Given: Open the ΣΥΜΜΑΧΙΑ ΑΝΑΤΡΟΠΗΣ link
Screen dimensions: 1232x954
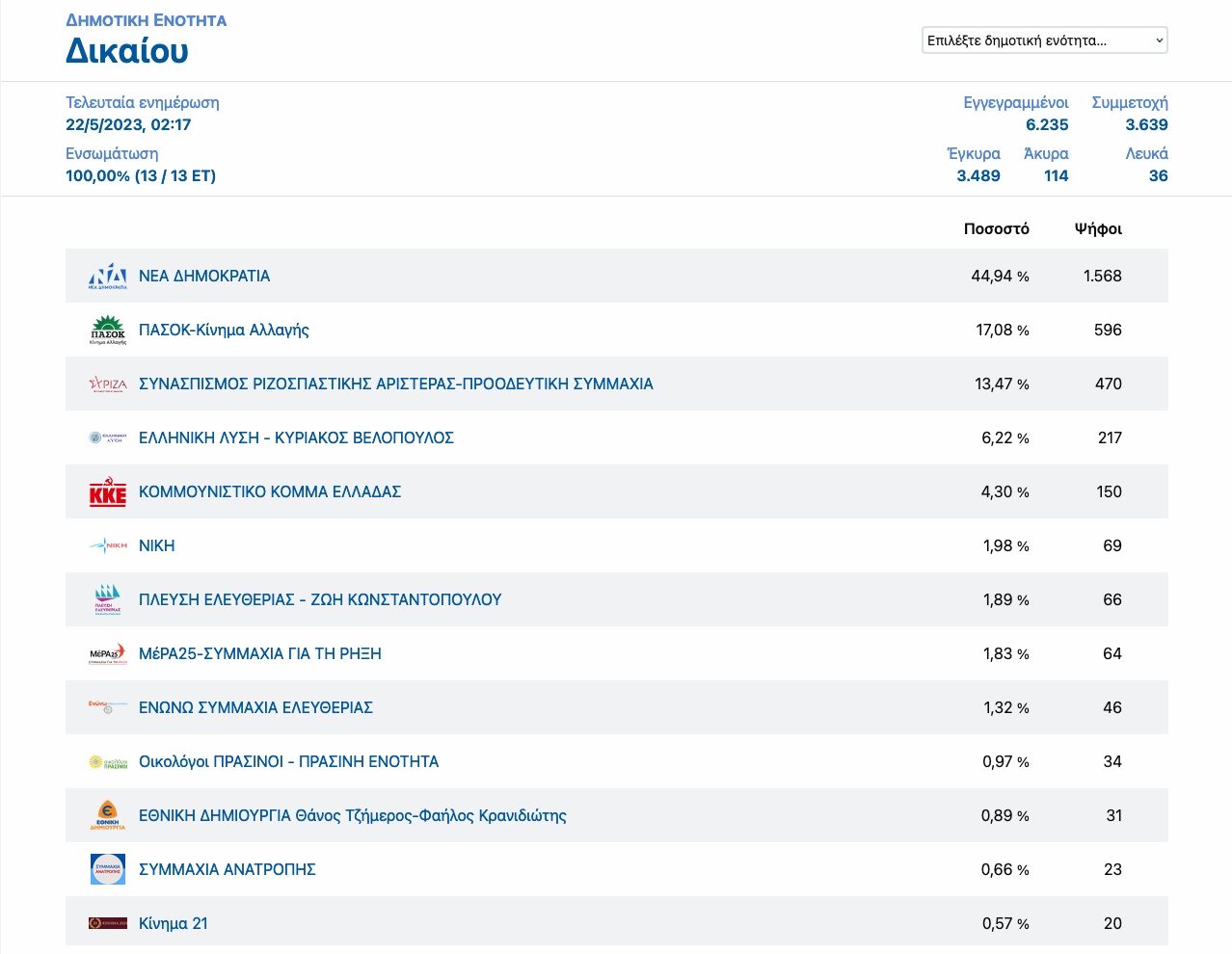Looking at the screenshot, I should click(x=228, y=869).
